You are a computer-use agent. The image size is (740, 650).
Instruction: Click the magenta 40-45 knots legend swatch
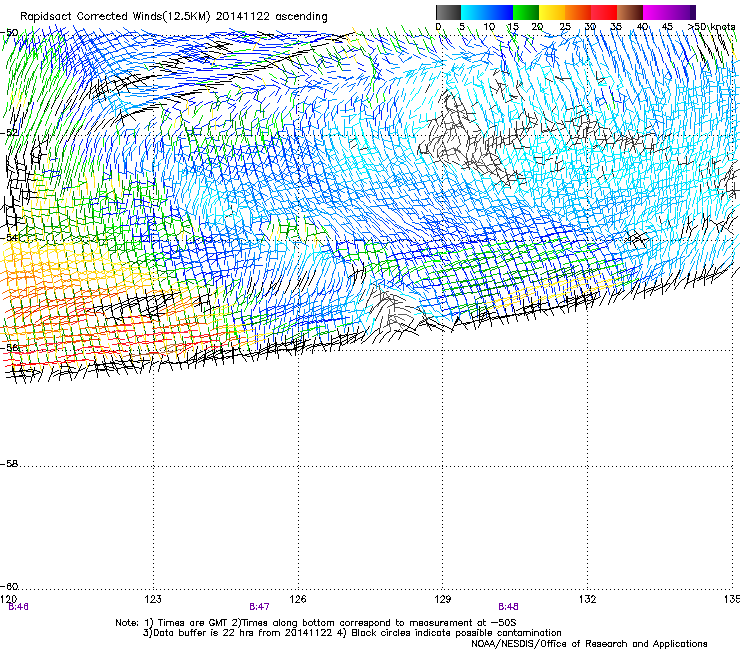656,12
